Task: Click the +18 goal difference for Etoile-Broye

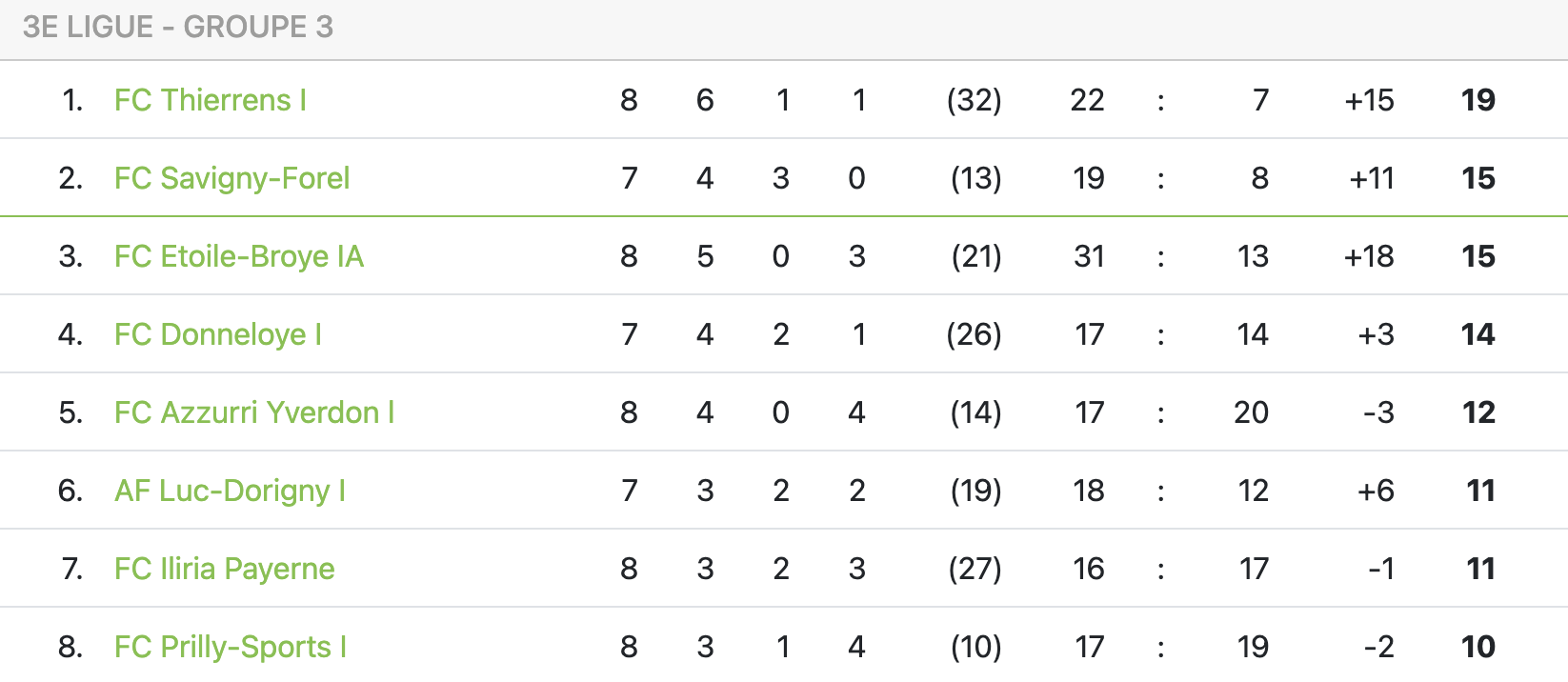Action: pyautogui.click(x=1369, y=256)
